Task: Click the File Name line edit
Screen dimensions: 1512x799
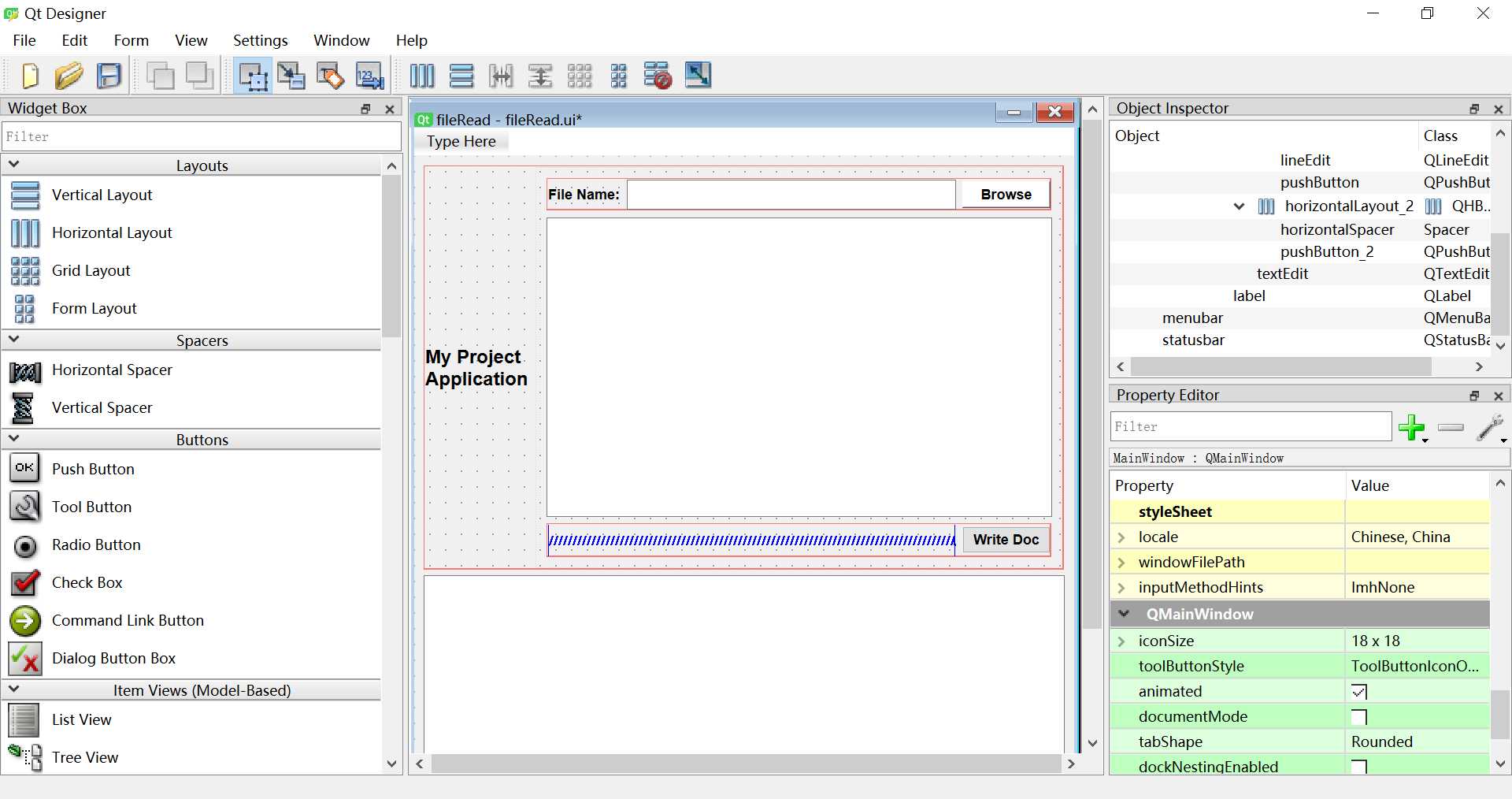Action: (x=791, y=194)
